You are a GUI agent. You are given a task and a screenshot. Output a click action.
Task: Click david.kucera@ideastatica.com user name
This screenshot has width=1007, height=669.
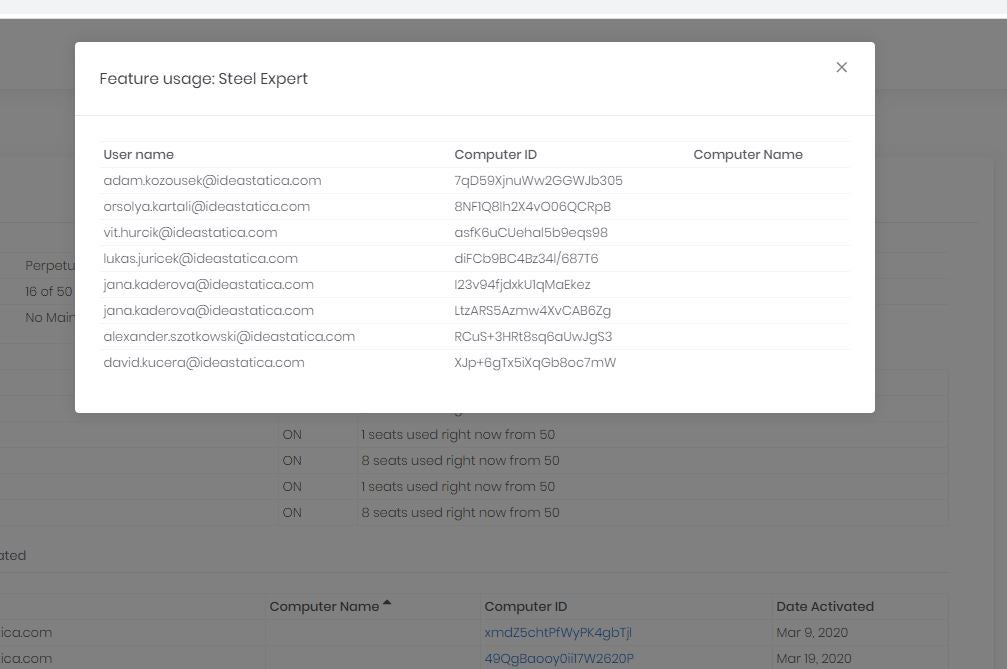coord(204,362)
